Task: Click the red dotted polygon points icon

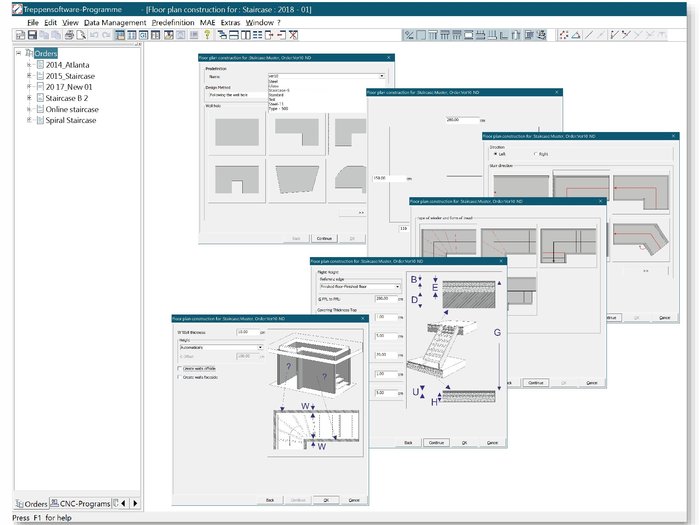Action: [x=564, y=35]
